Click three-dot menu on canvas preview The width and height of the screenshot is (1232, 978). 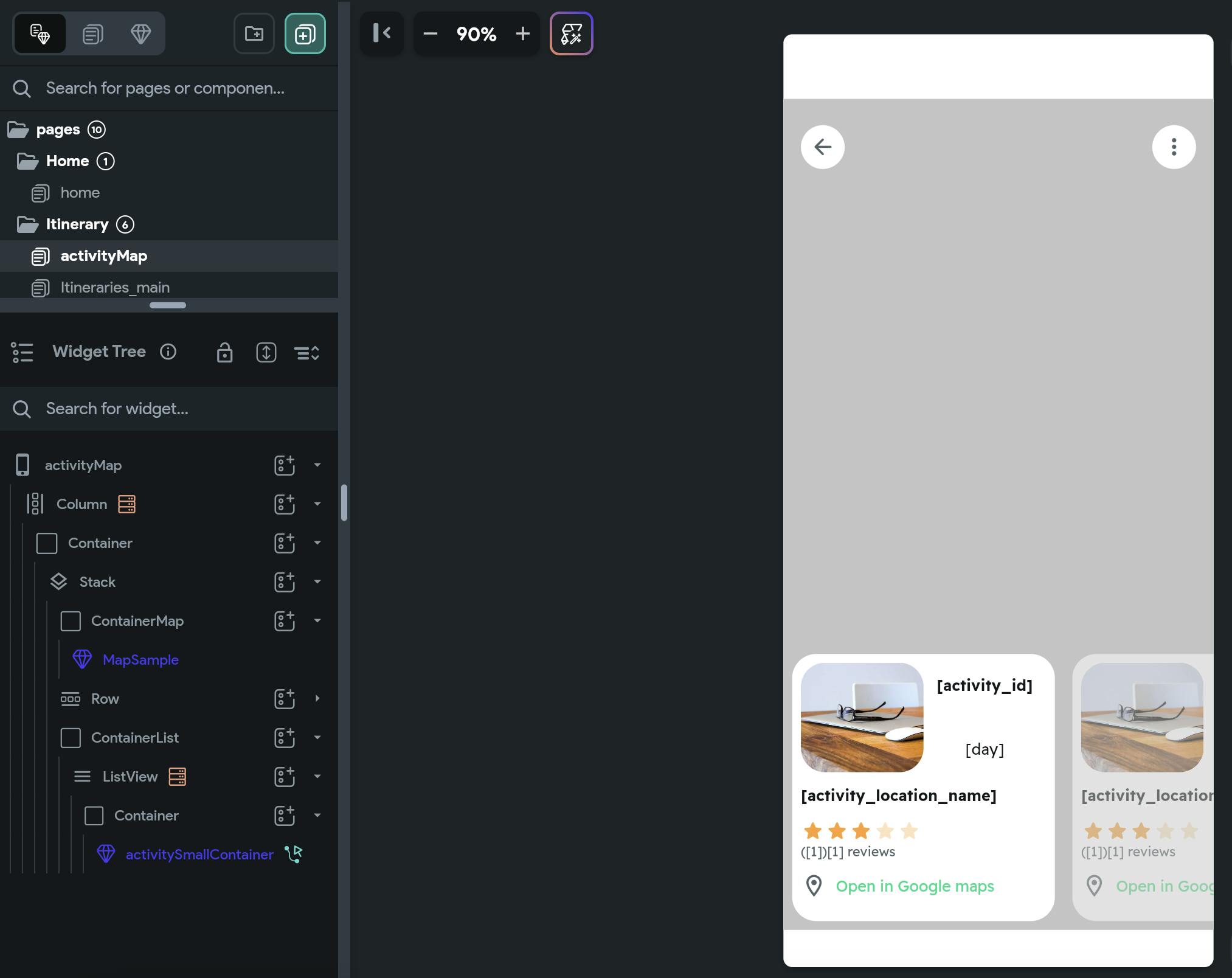1173,147
